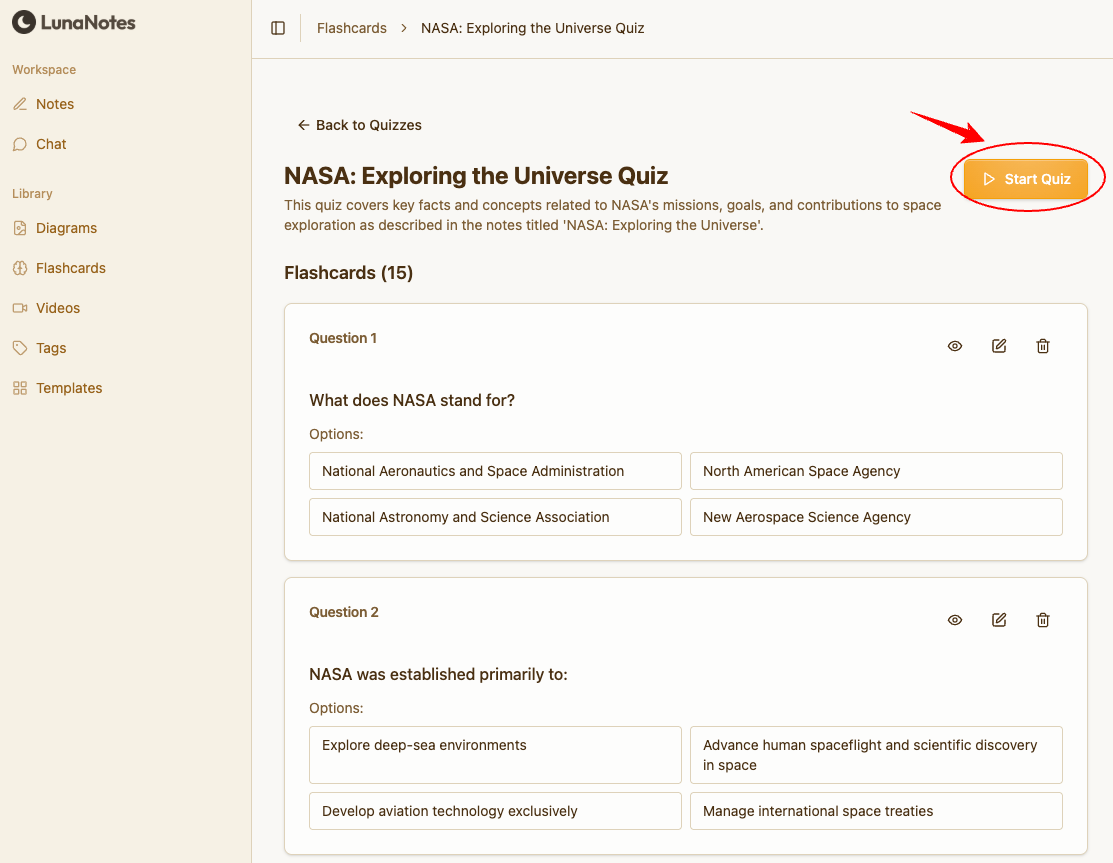Edit Question 1 with pencil icon

[998, 346]
